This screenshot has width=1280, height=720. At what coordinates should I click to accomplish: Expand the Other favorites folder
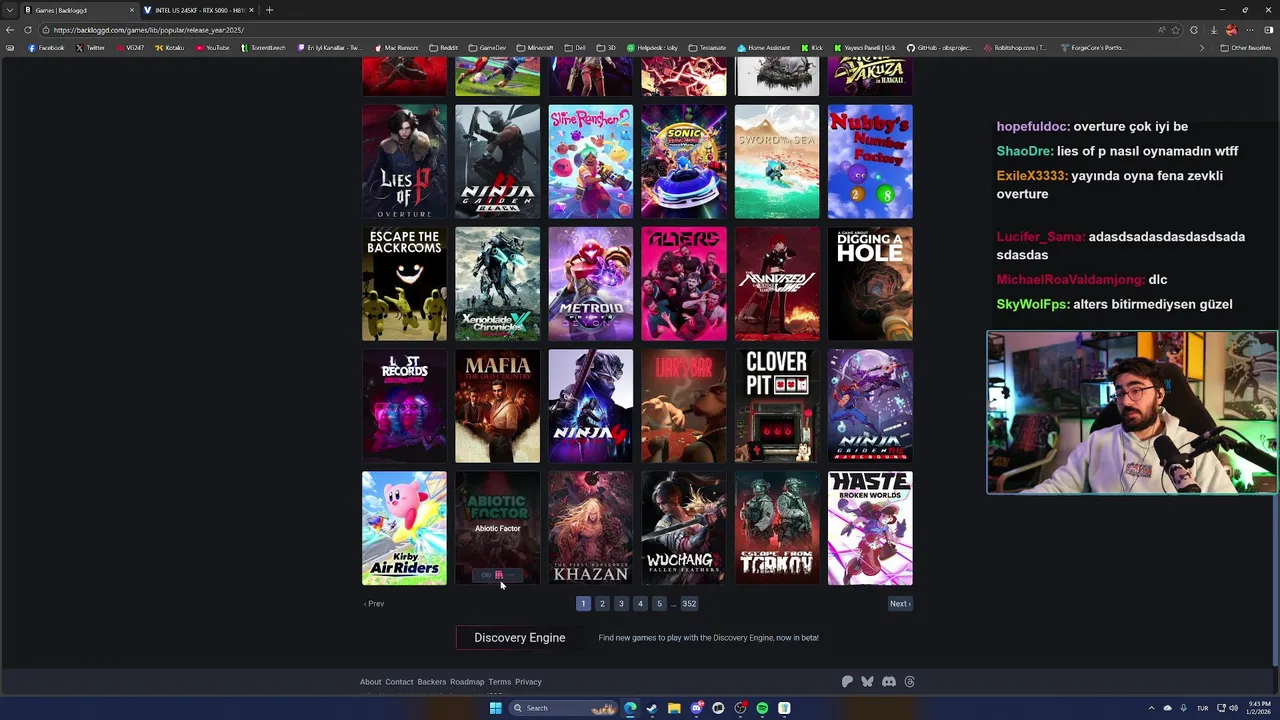(x=1246, y=48)
